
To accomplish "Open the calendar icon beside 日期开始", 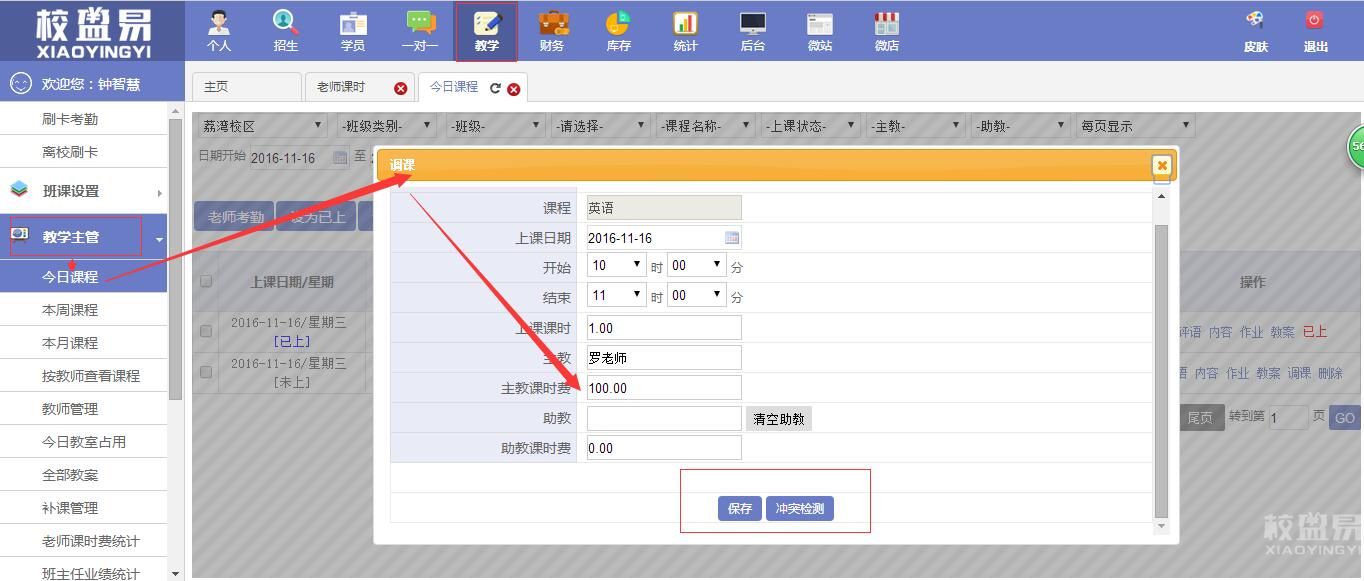I will pos(340,158).
